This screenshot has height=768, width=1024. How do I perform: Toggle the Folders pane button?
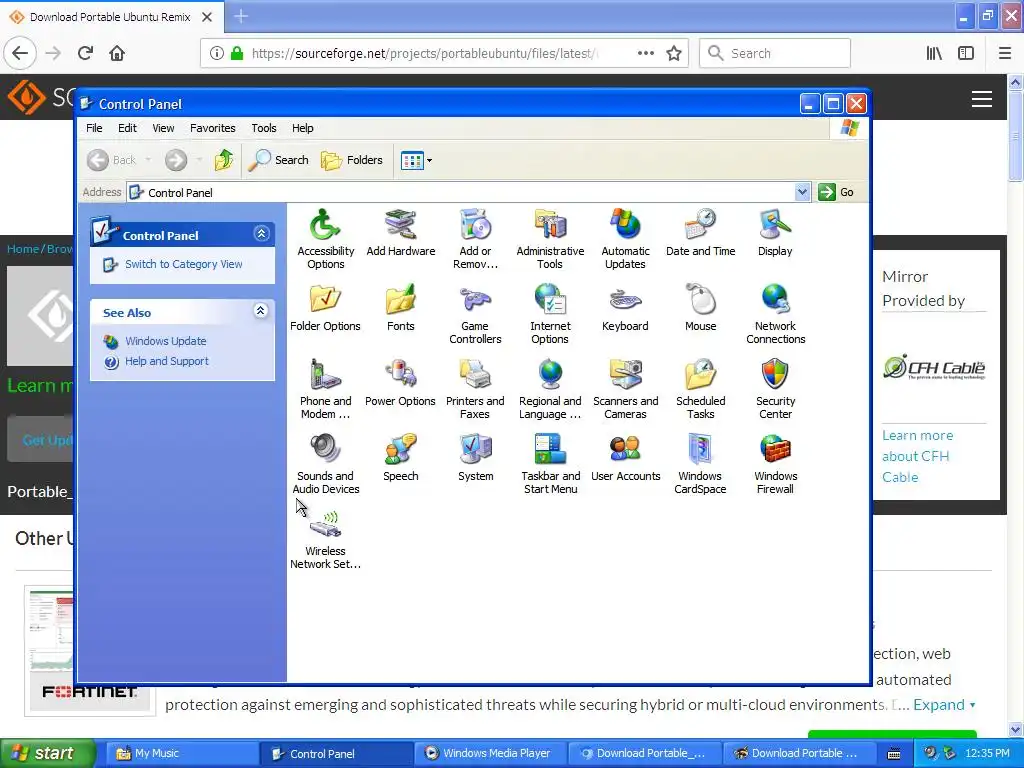pyautogui.click(x=352, y=159)
